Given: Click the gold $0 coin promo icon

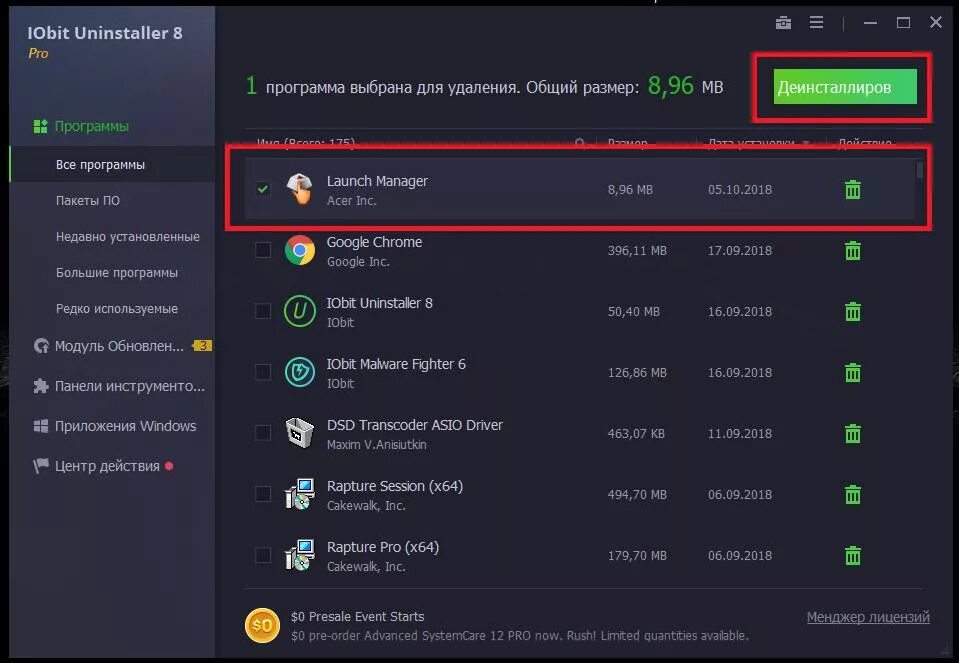Looking at the screenshot, I should (x=262, y=625).
